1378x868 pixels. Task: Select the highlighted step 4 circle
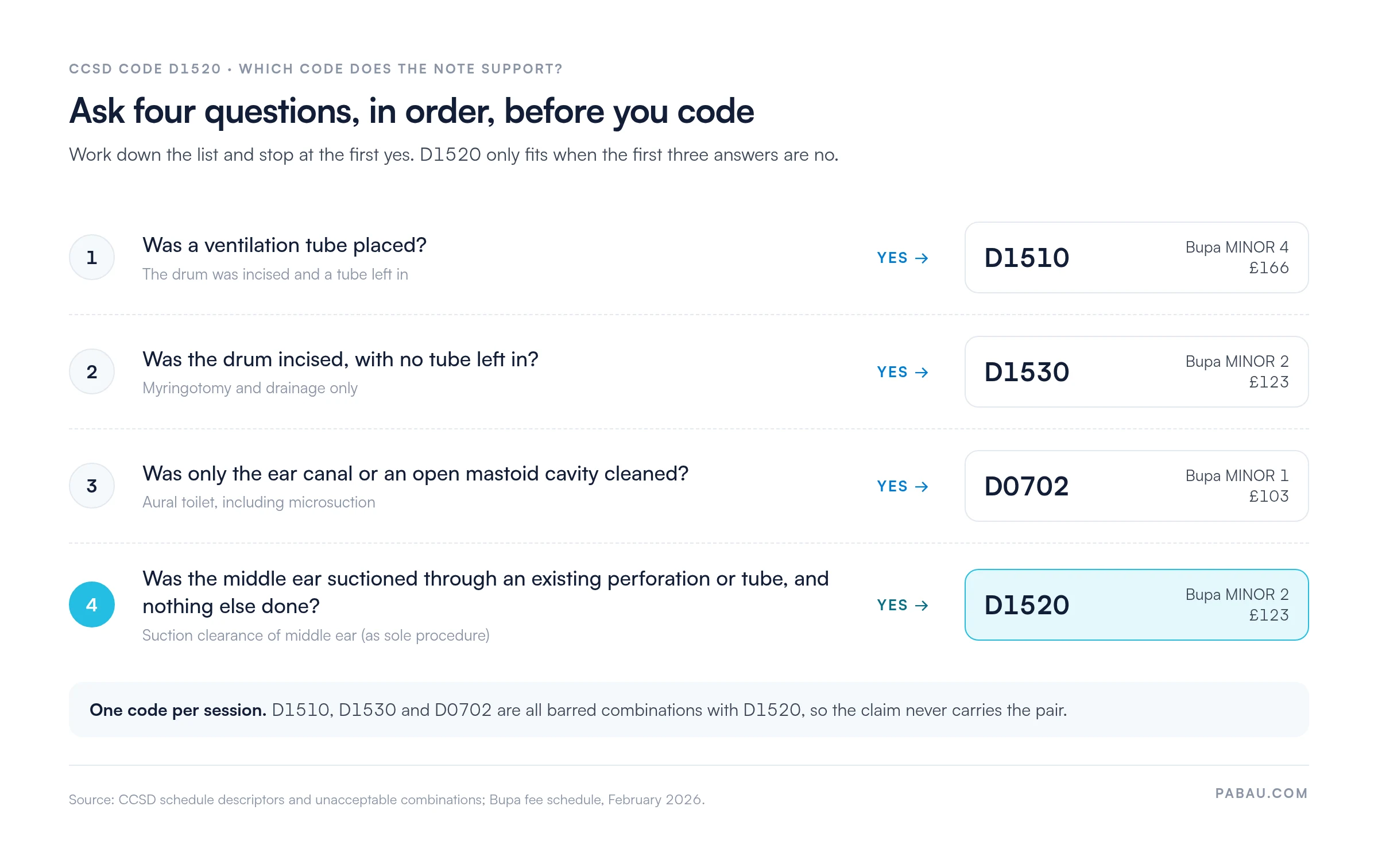92,604
